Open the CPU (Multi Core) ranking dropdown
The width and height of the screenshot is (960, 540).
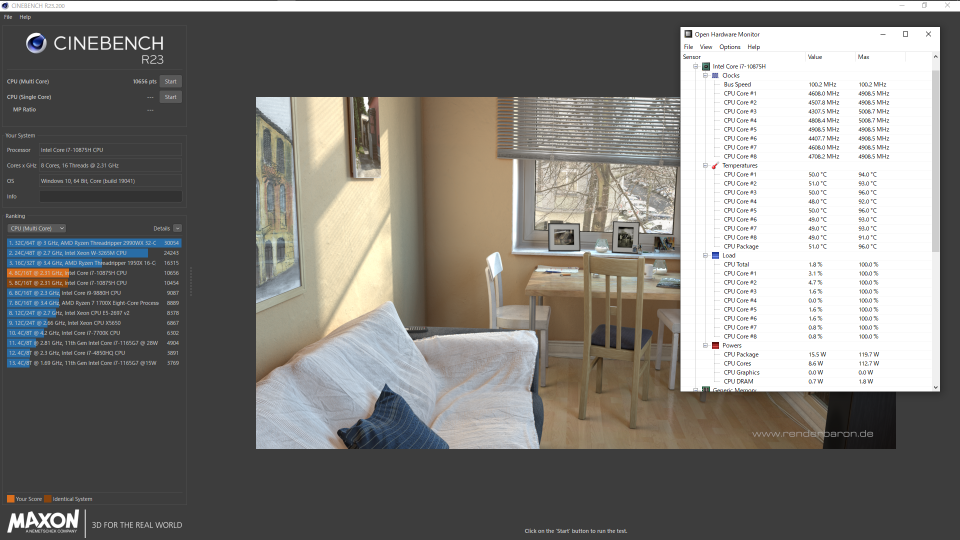37,228
